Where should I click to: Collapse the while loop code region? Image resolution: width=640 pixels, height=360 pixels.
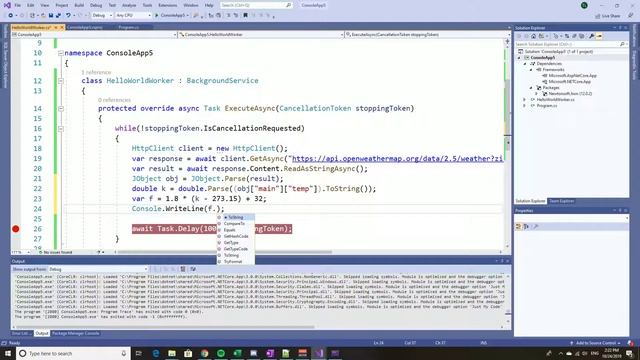click(x=60, y=129)
